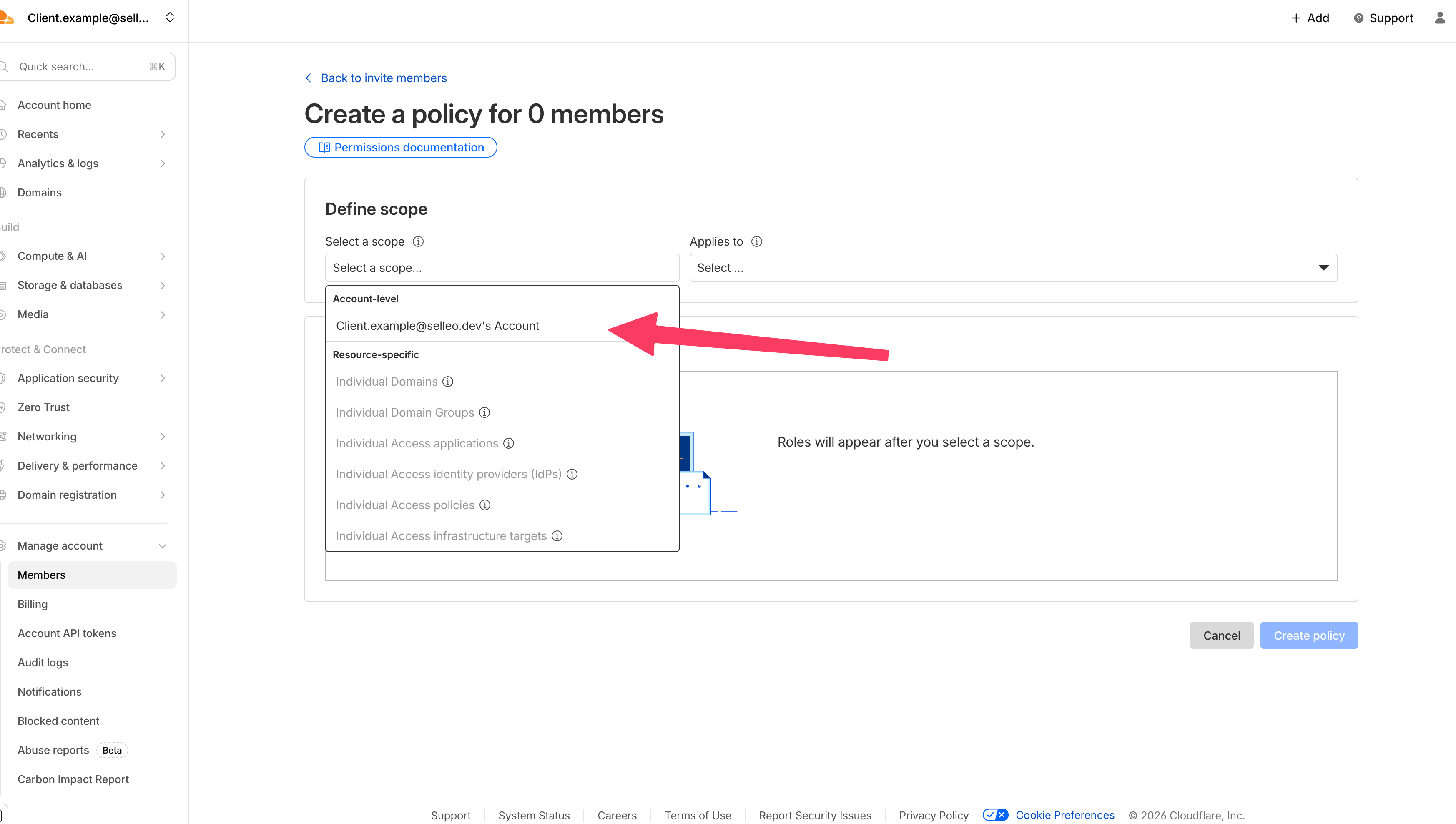The image size is (1456, 824).
Task: Click info icon for Individual Access policies
Action: pos(485,505)
